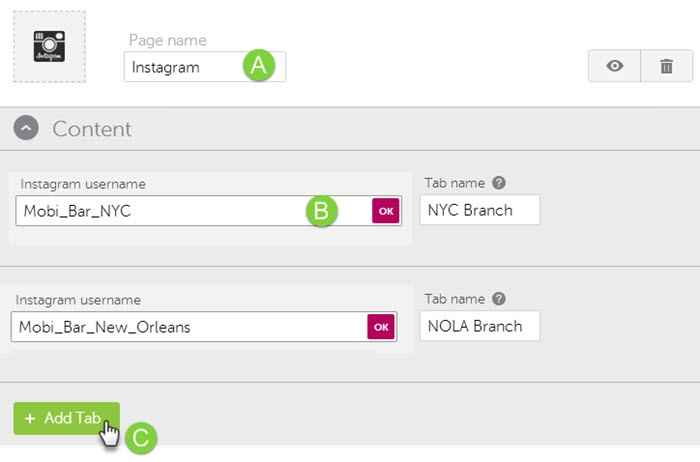Select the NOLA Branch tab name field
Viewport: 700px width, 462px height.
point(480,326)
